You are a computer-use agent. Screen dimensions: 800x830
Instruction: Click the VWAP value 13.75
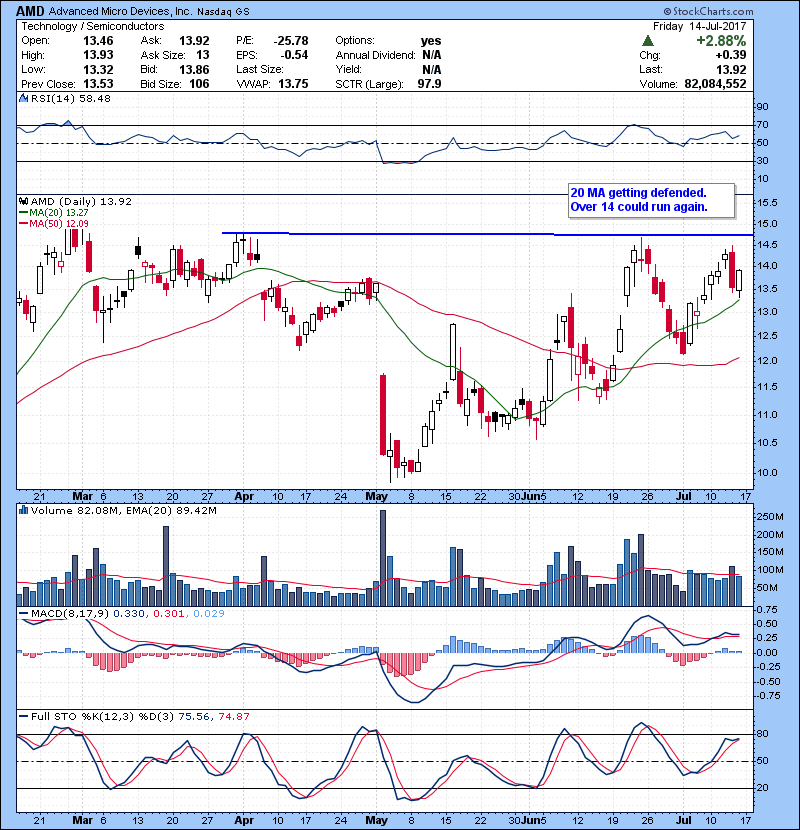293,84
